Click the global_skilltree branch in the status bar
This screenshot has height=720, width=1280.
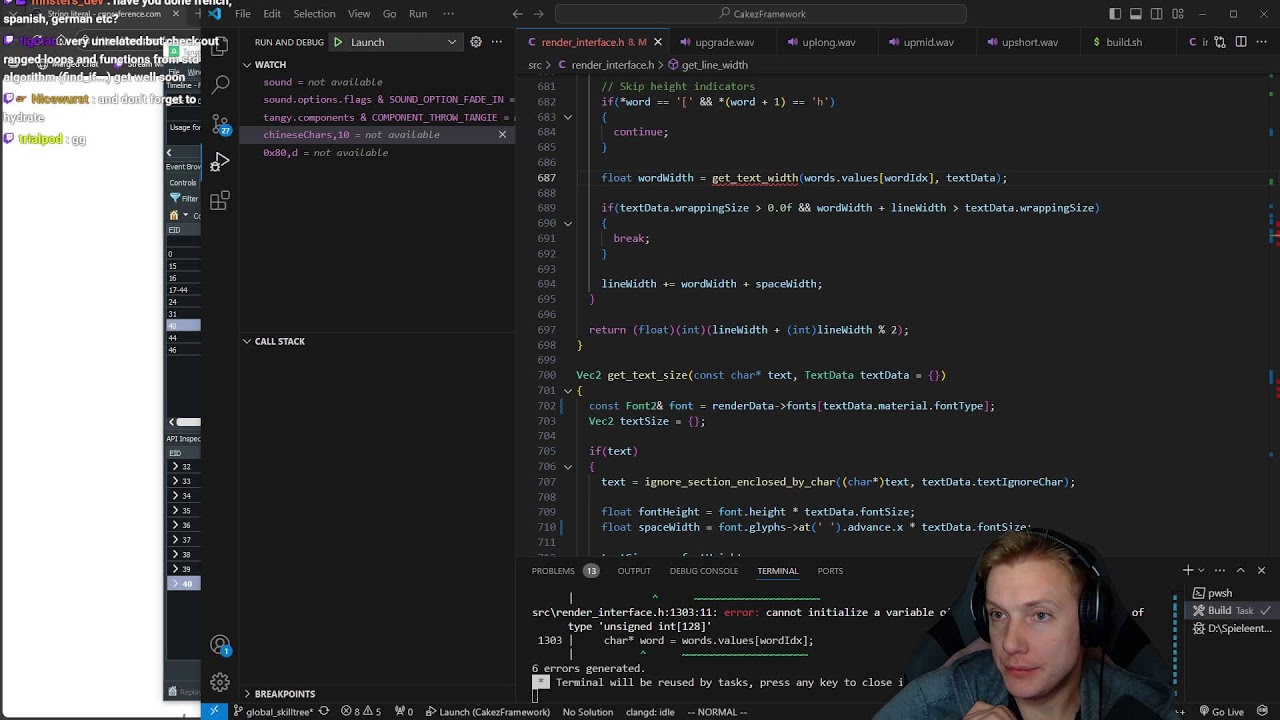275,712
